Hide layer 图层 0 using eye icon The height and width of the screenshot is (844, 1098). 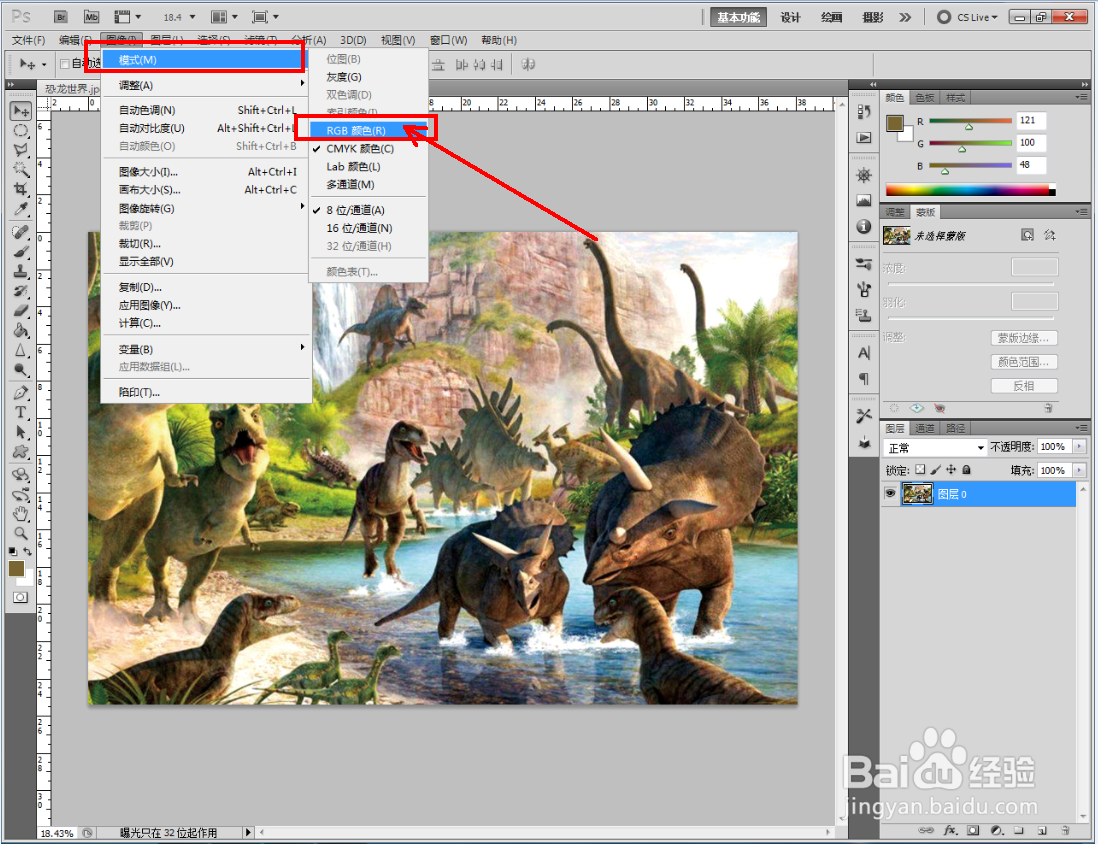click(x=890, y=494)
